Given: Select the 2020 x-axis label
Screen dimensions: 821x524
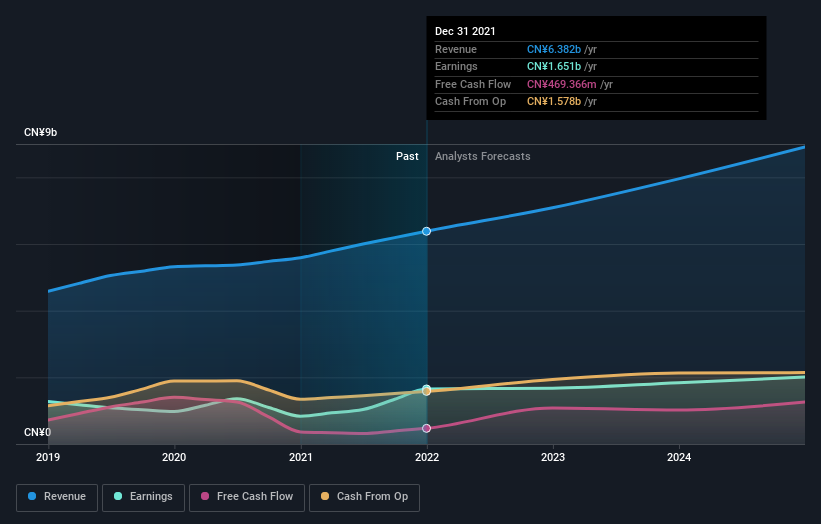Looking at the screenshot, I should click(174, 458).
